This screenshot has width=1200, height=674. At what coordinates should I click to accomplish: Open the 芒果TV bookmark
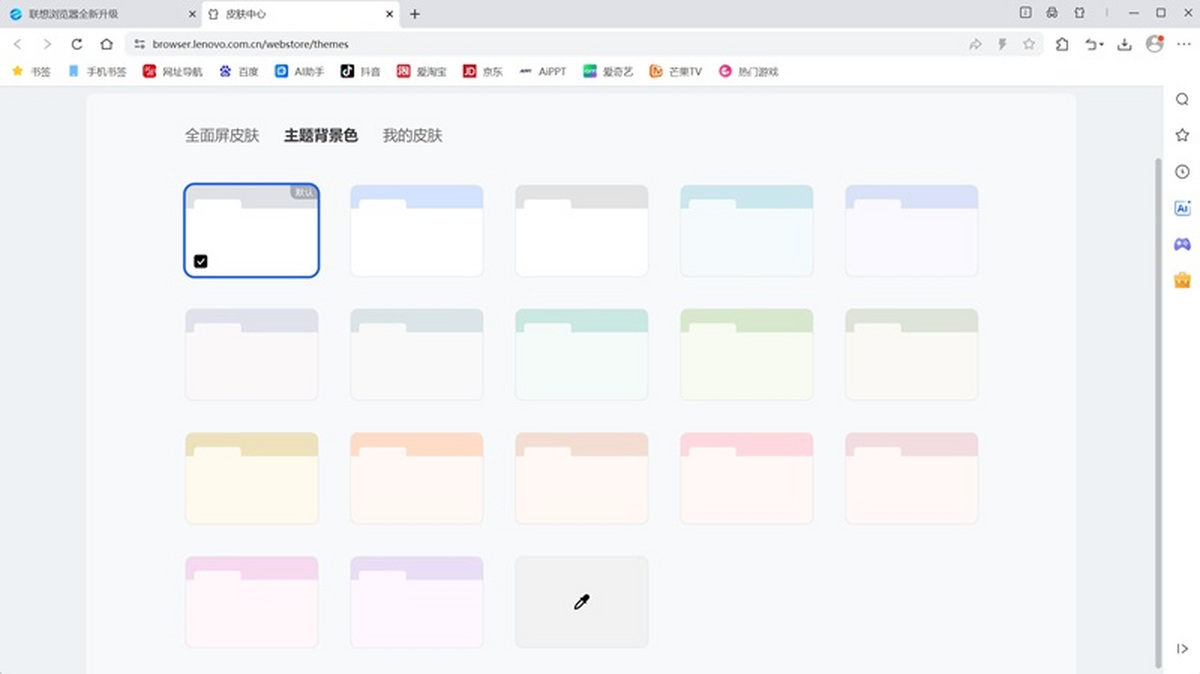pos(675,72)
